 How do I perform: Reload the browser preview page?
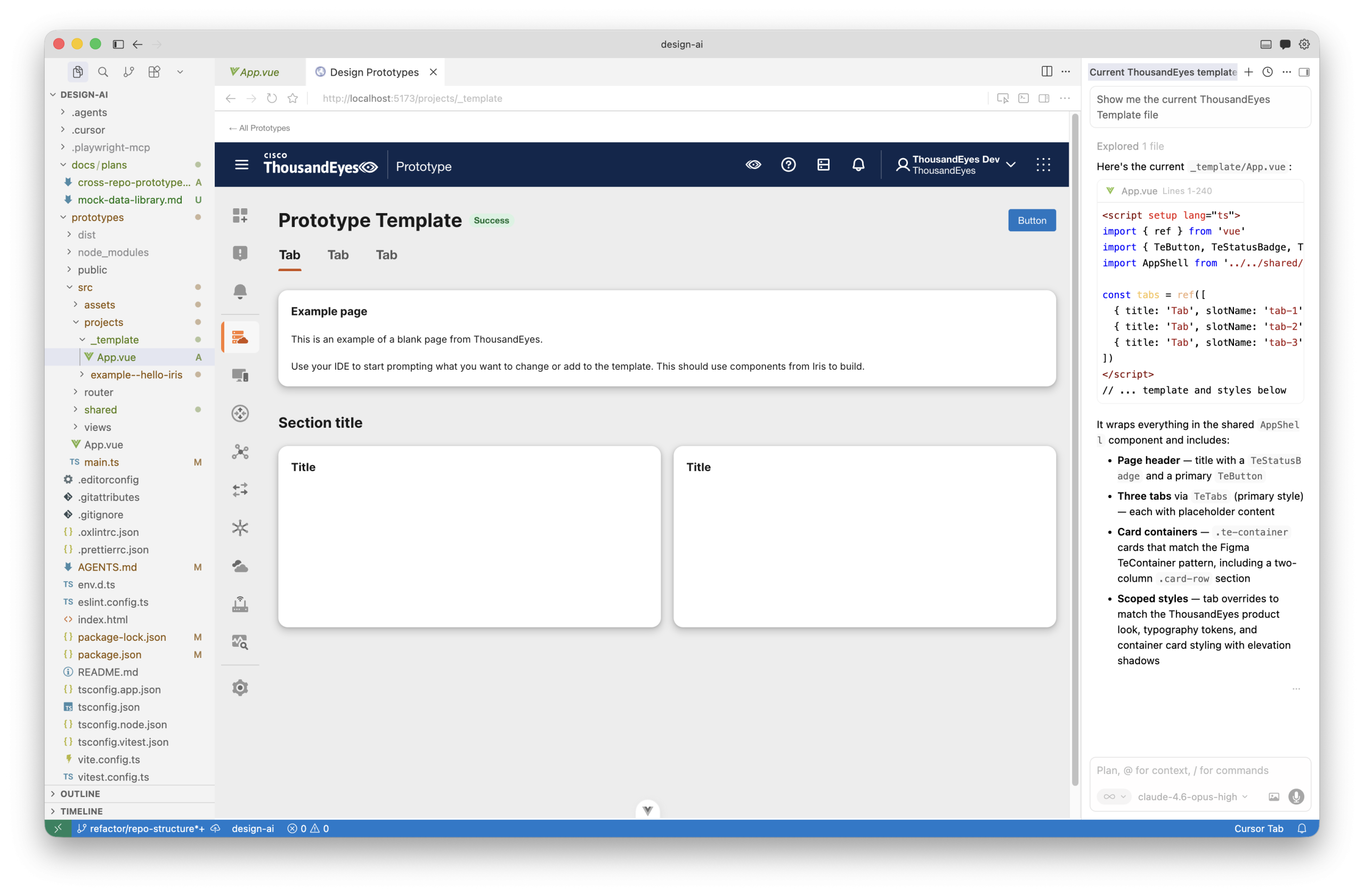click(272, 98)
